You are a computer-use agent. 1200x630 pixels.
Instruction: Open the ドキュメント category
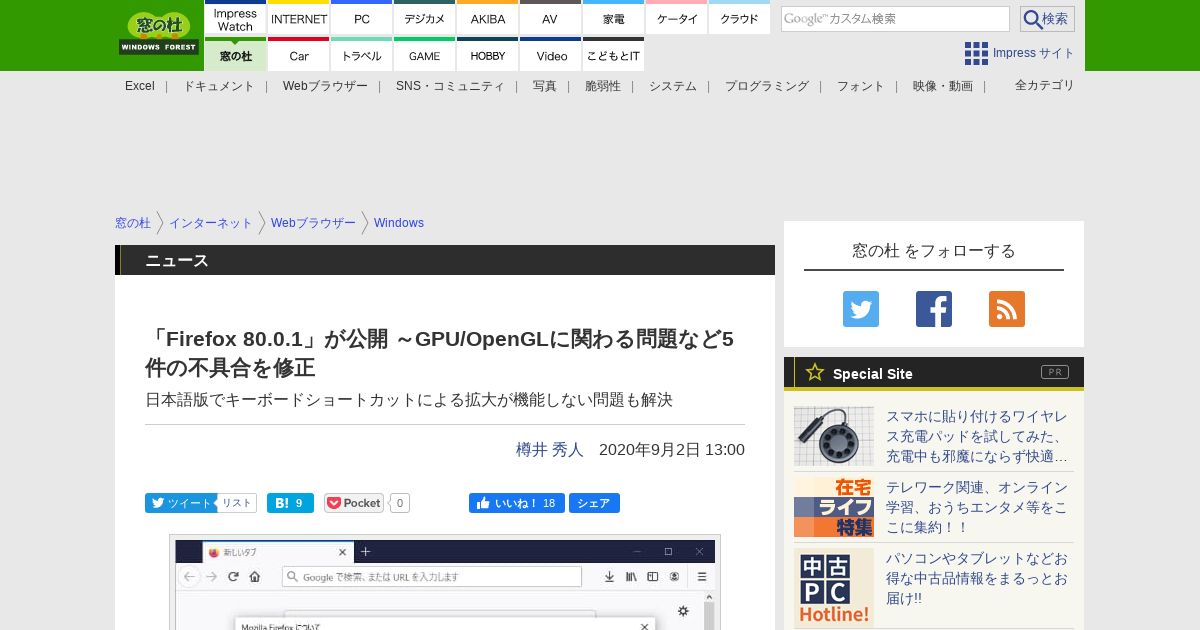(219, 86)
